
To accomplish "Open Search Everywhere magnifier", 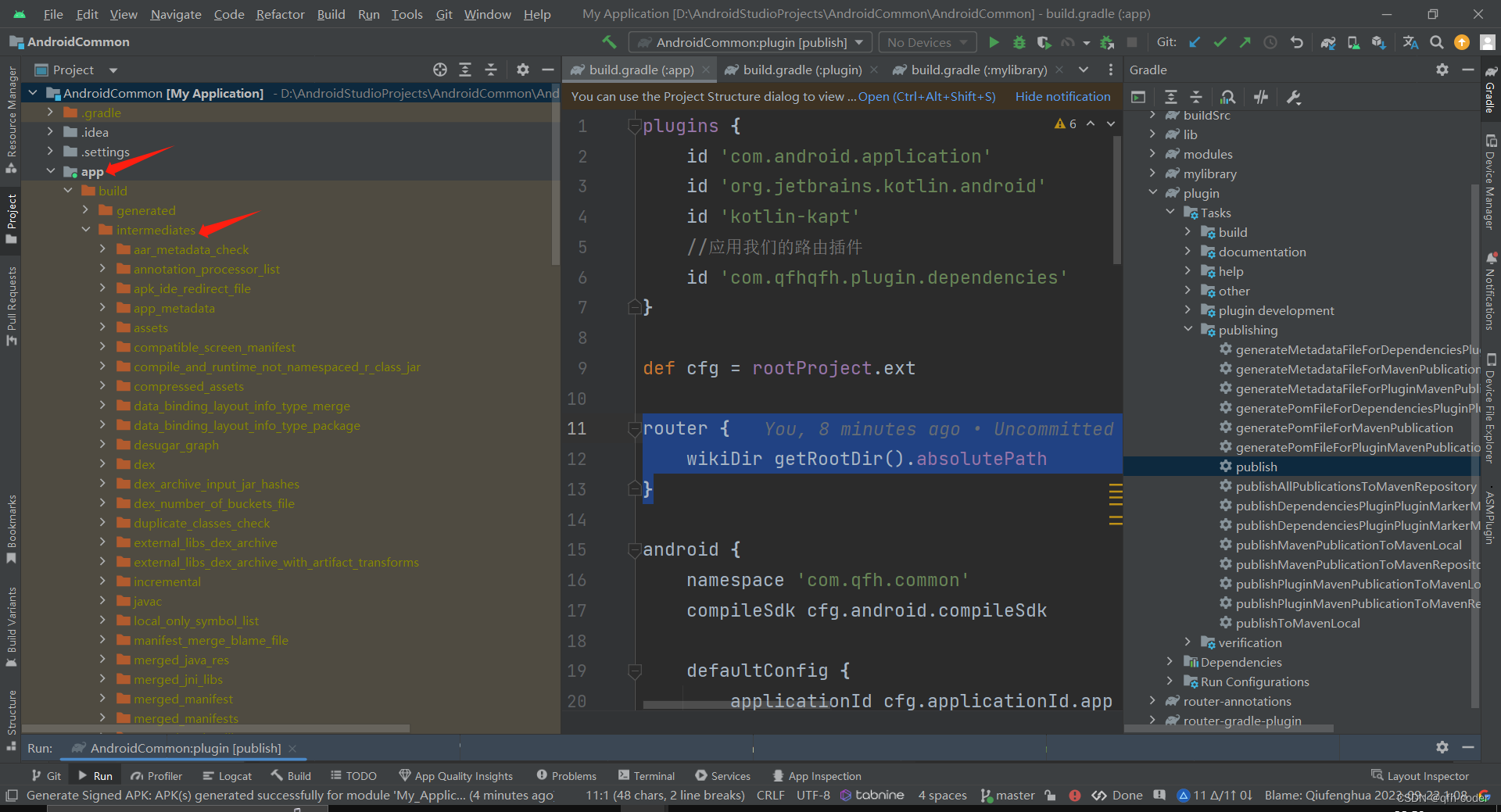I will point(1436,42).
